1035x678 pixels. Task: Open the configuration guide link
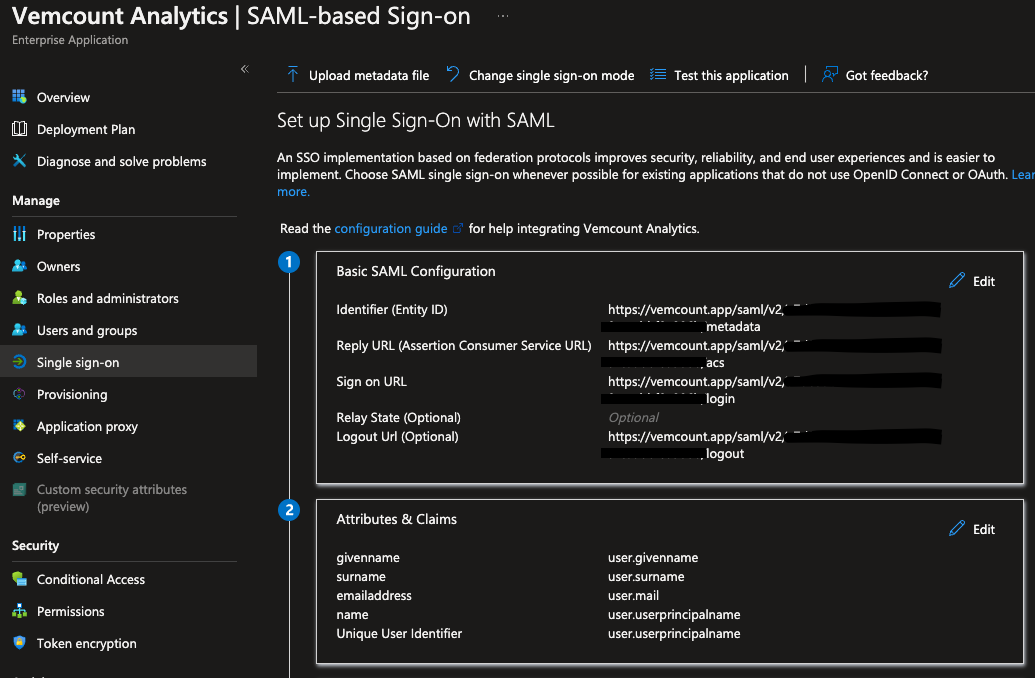coord(391,228)
